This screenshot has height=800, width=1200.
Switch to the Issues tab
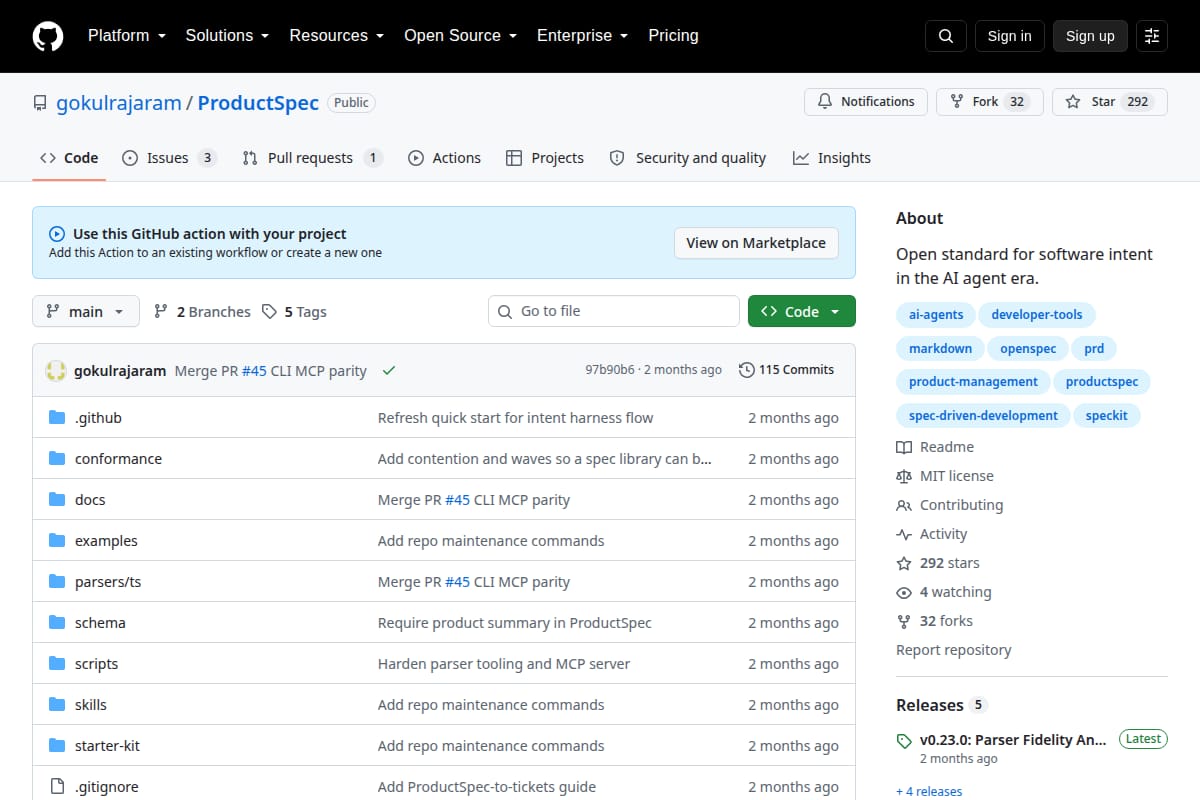(169, 158)
